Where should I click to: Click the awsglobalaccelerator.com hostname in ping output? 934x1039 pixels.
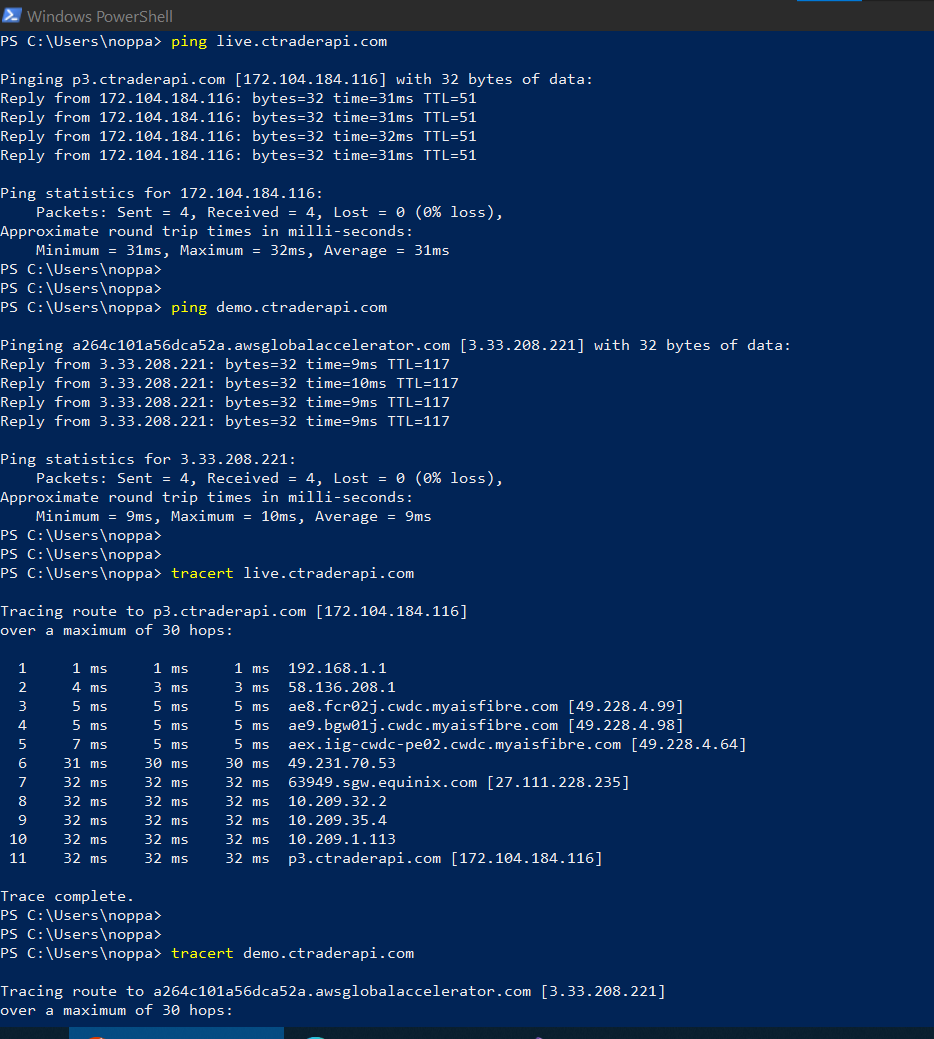coord(261,345)
